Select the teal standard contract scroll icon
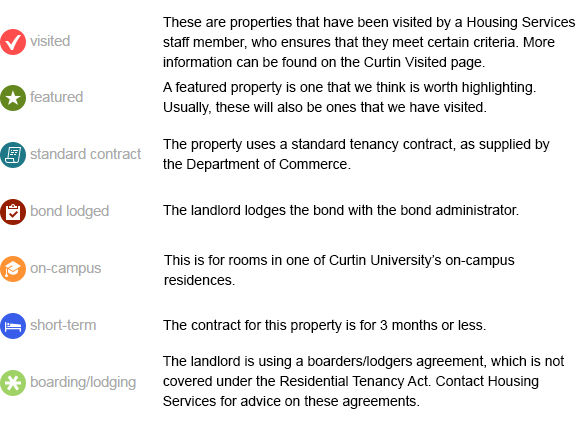 point(13,155)
